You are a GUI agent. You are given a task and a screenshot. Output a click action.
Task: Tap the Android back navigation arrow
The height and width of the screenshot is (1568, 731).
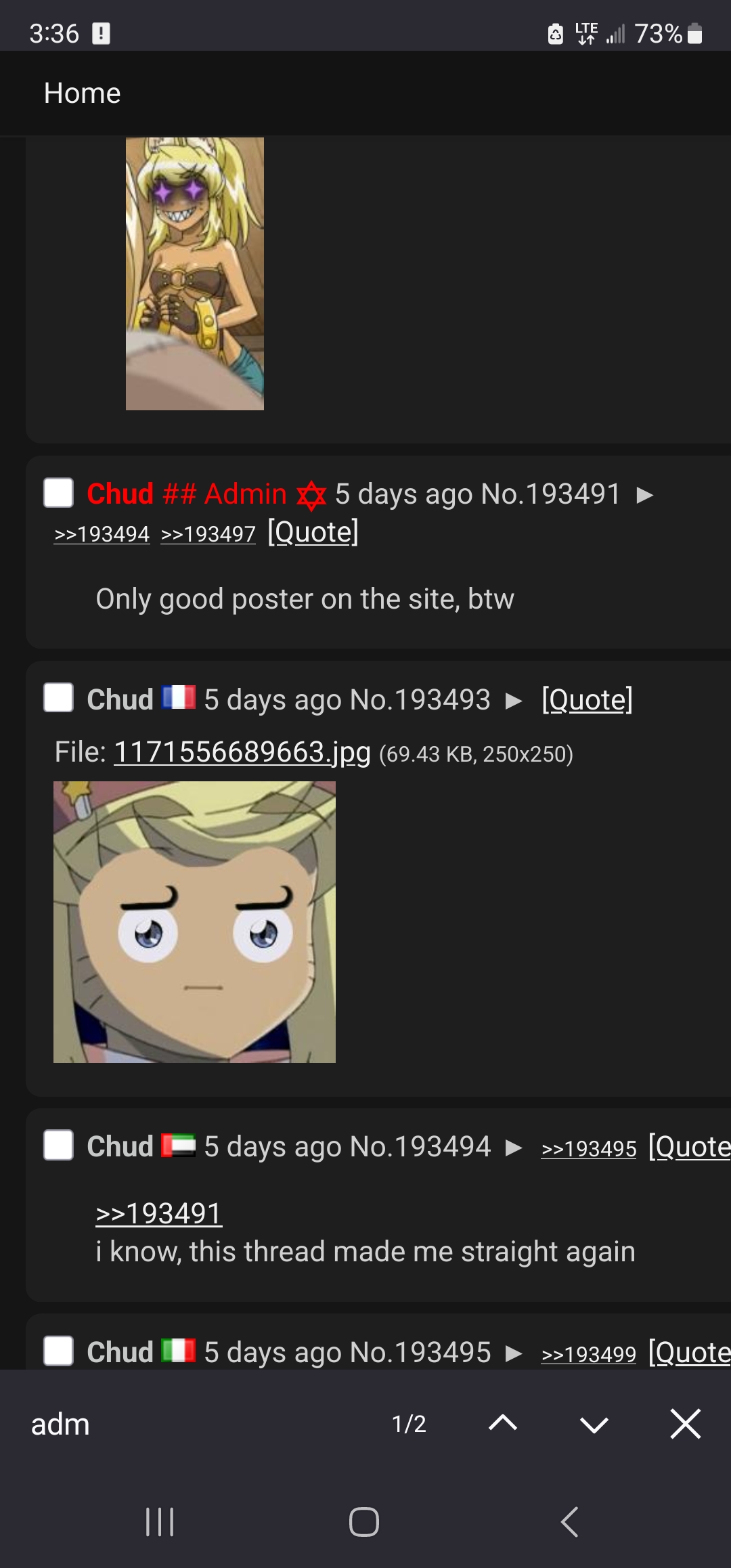569,1522
